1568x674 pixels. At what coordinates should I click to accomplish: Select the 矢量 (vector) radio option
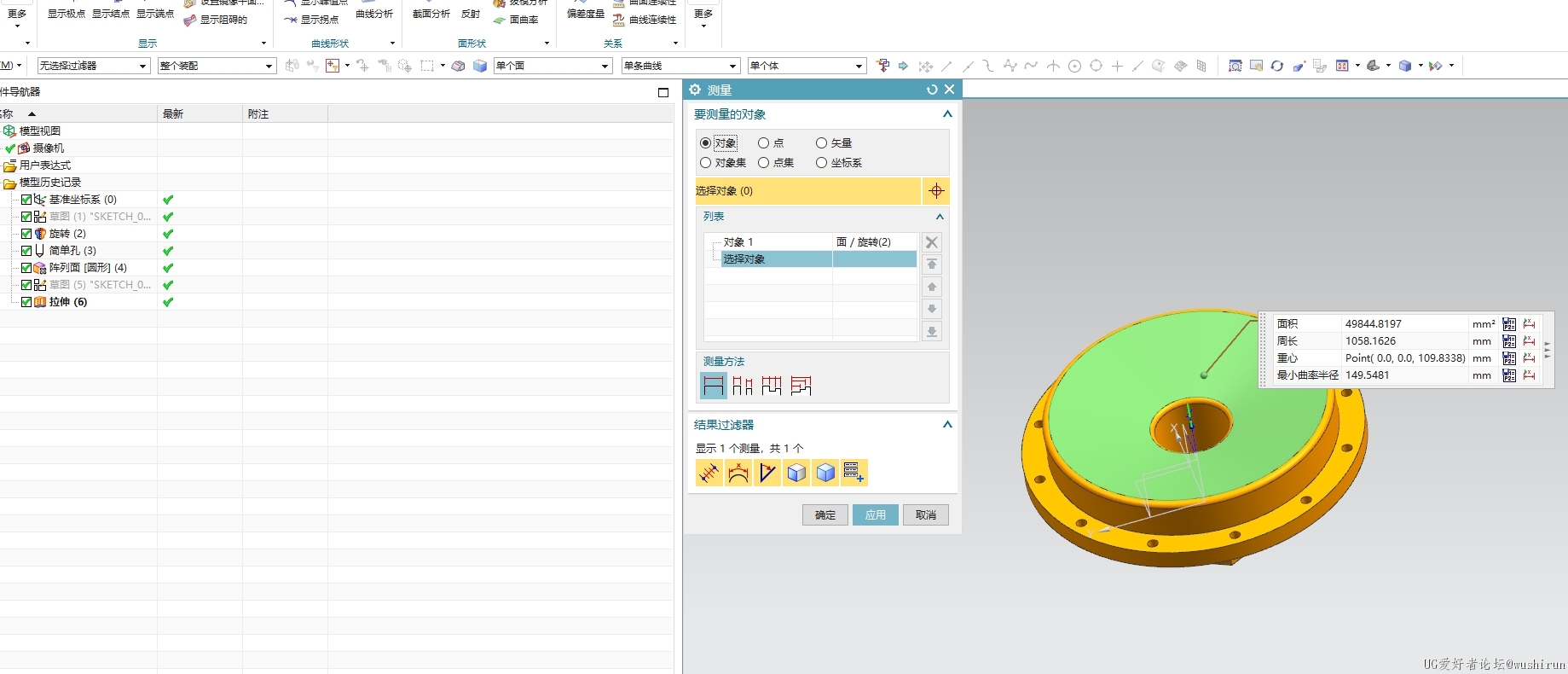[x=821, y=143]
